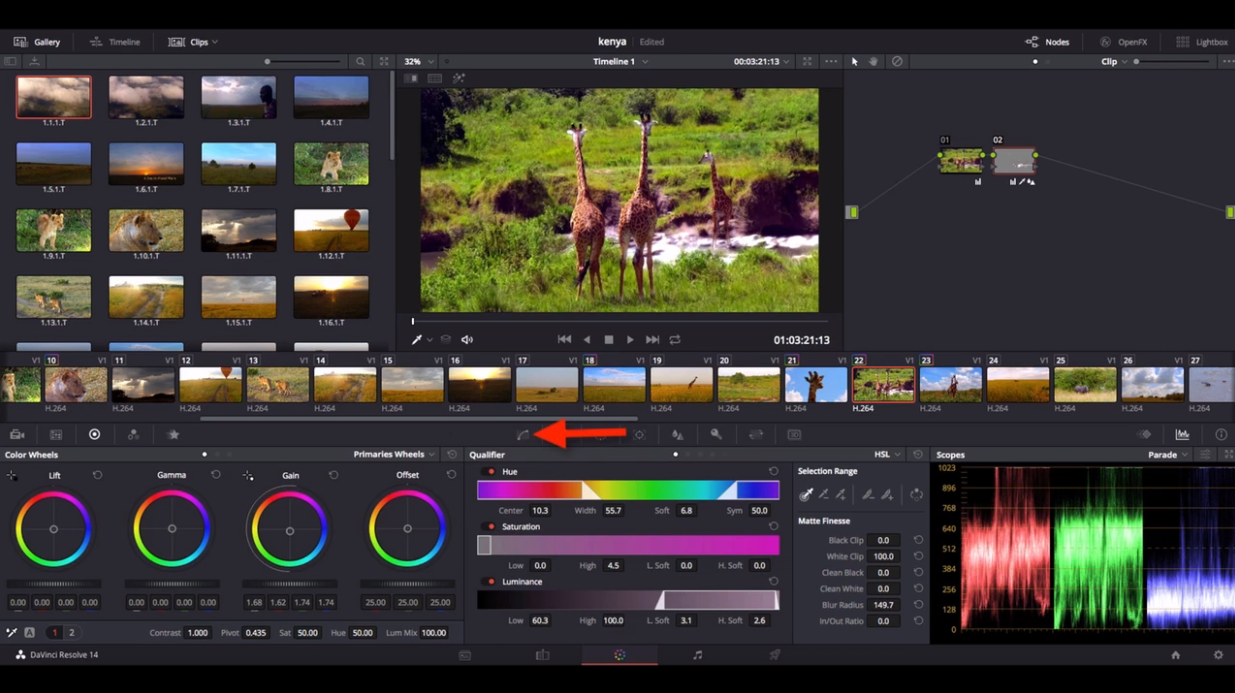Viewport: 1235px width, 693px height.
Task: Open the HSL qualifier mode dropdown
Action: point(887,455)
